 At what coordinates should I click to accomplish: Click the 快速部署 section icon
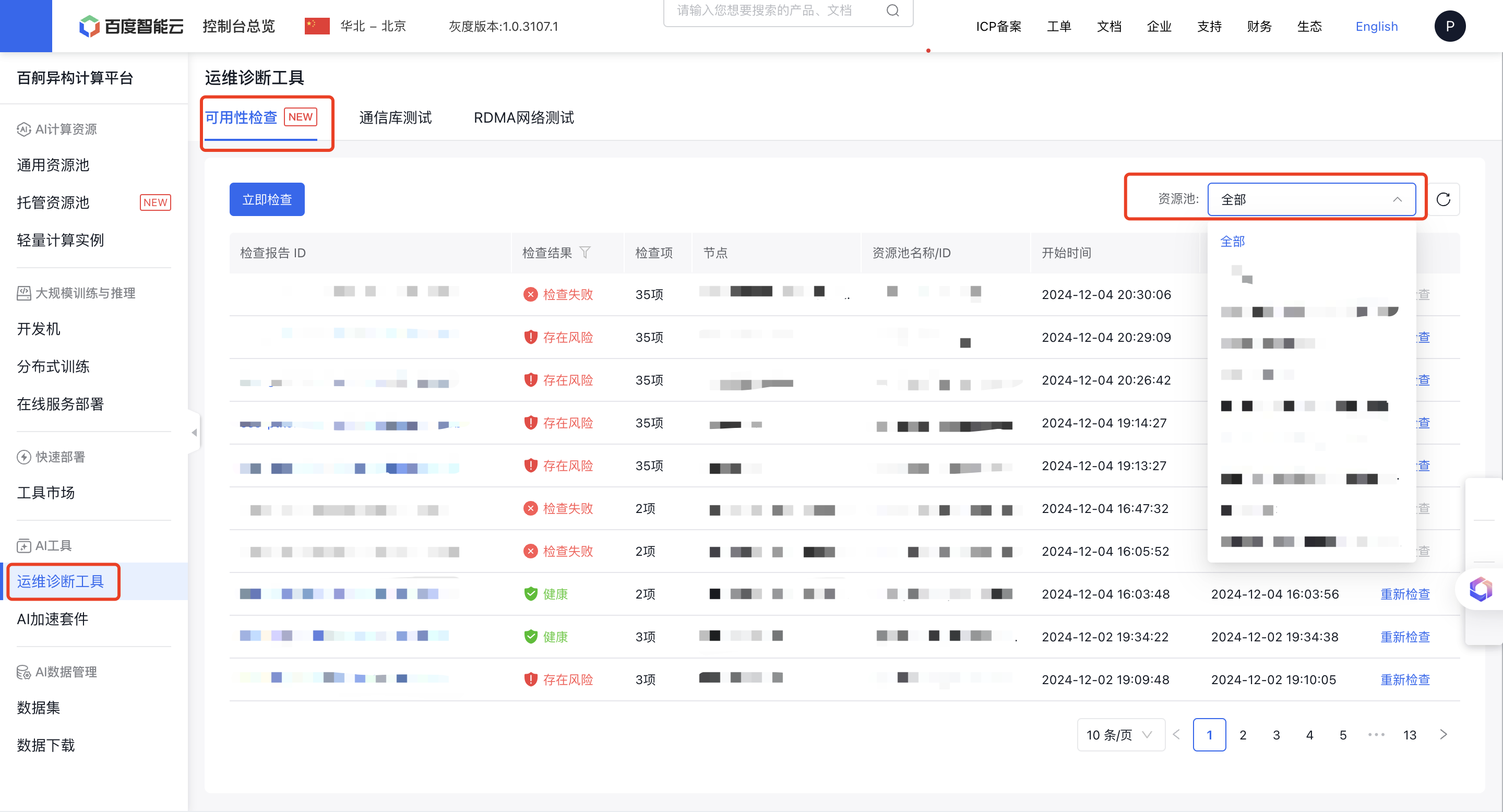point(24,457)
